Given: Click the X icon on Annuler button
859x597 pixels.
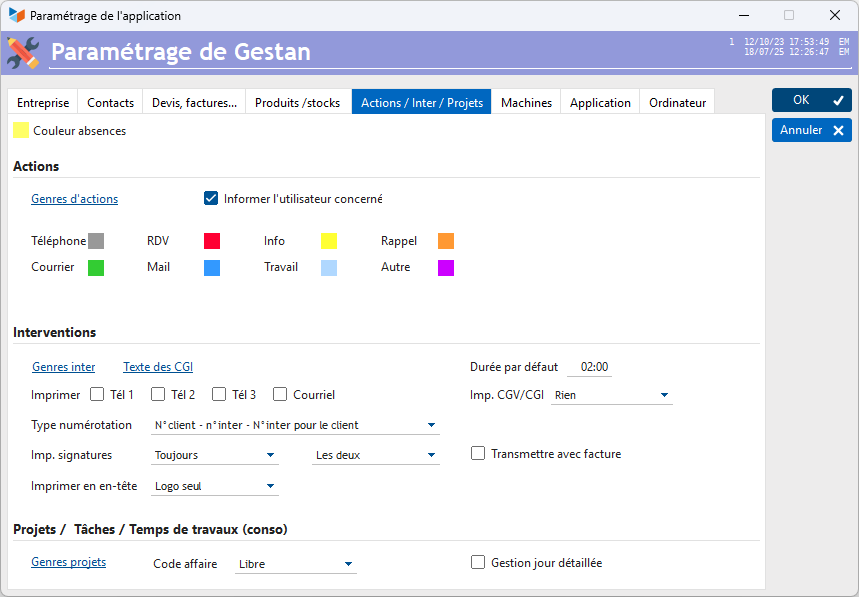Looking at the screenshot, I should point(838,130).
